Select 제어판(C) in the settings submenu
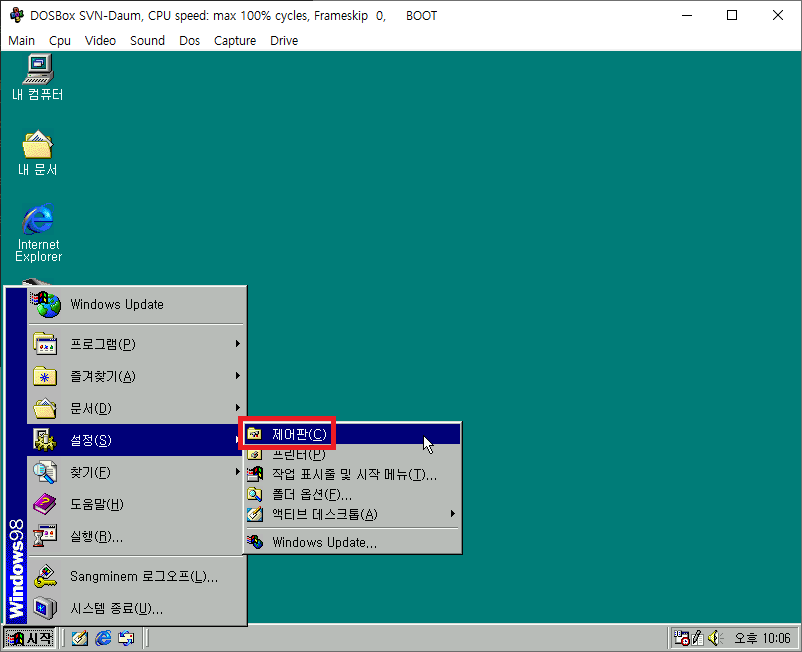The image size is (802, 652). 353,434
